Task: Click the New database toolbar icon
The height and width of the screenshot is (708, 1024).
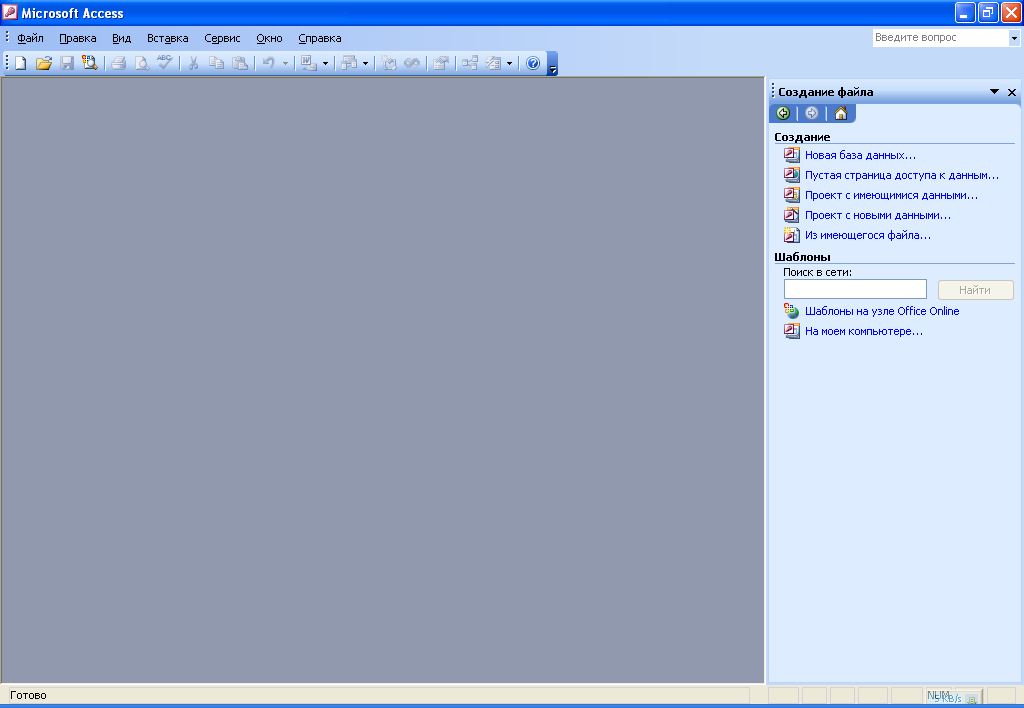Action: pos(21,63)
